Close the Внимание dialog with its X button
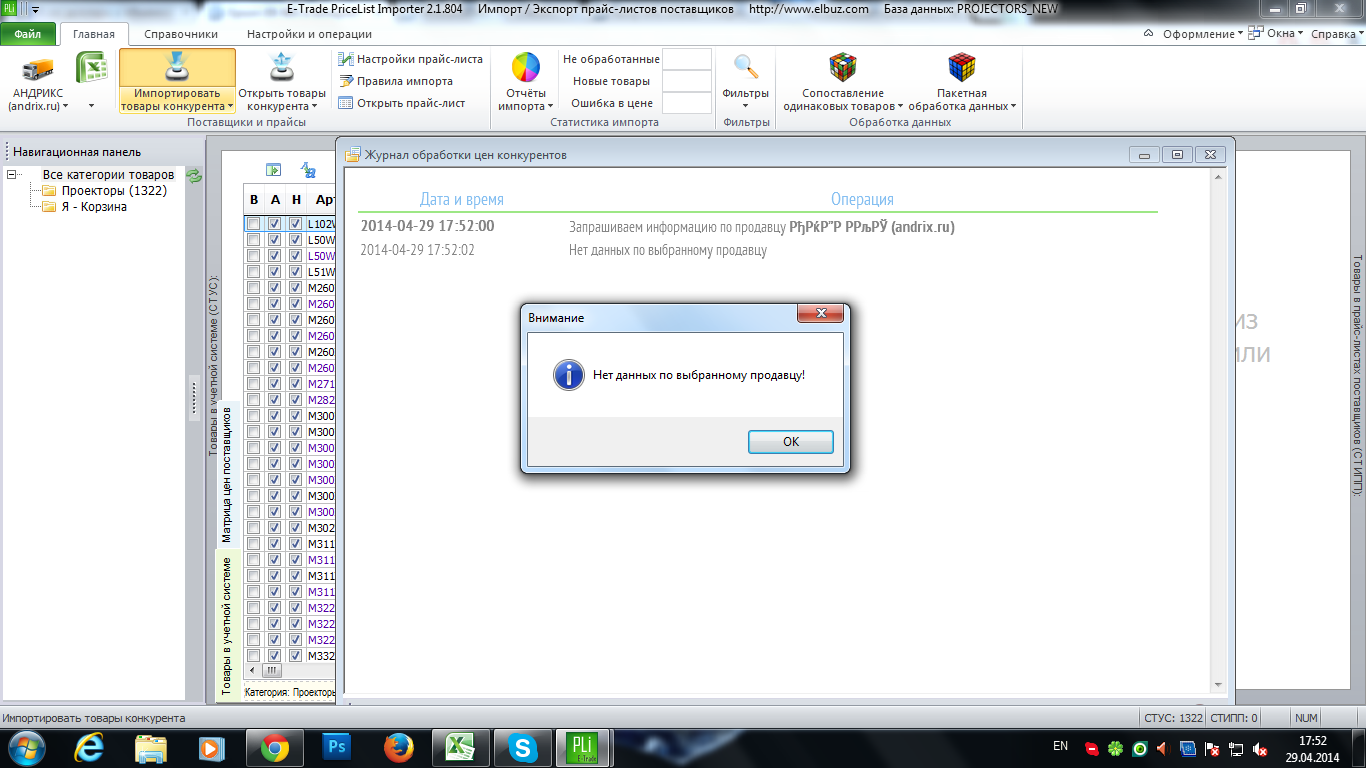This screenshot has height=768, width=1366. pyautogui.click(x=821, y=313)
